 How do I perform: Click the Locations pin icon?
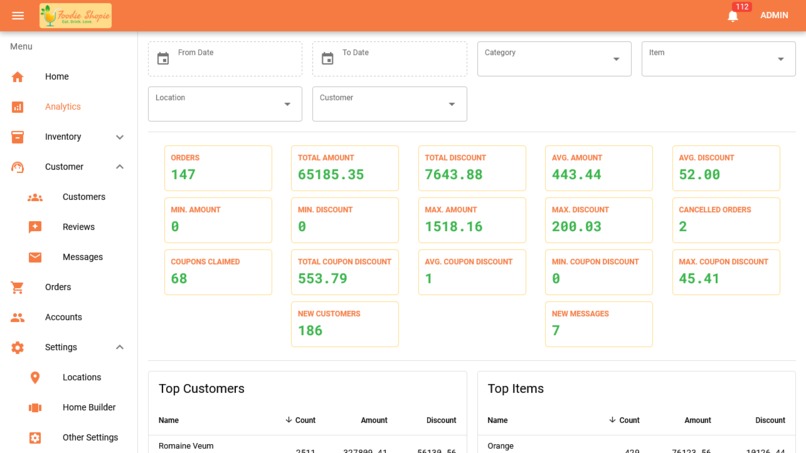coord(35,377)
